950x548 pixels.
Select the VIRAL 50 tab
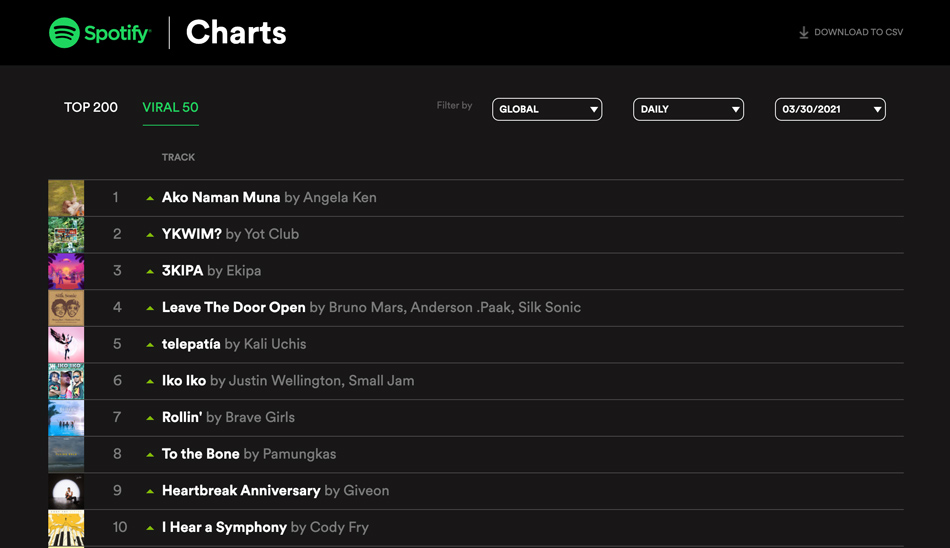pyautogui.click(x=170, y=107)
